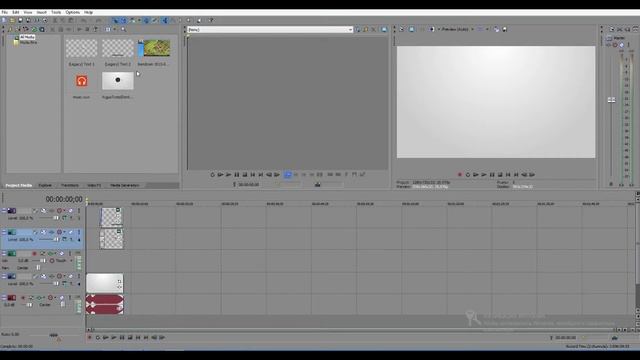This screenshot has width=640, height=360.
Task: Toggle loop playback in the trimmer
Action: (x=212, y=175)
